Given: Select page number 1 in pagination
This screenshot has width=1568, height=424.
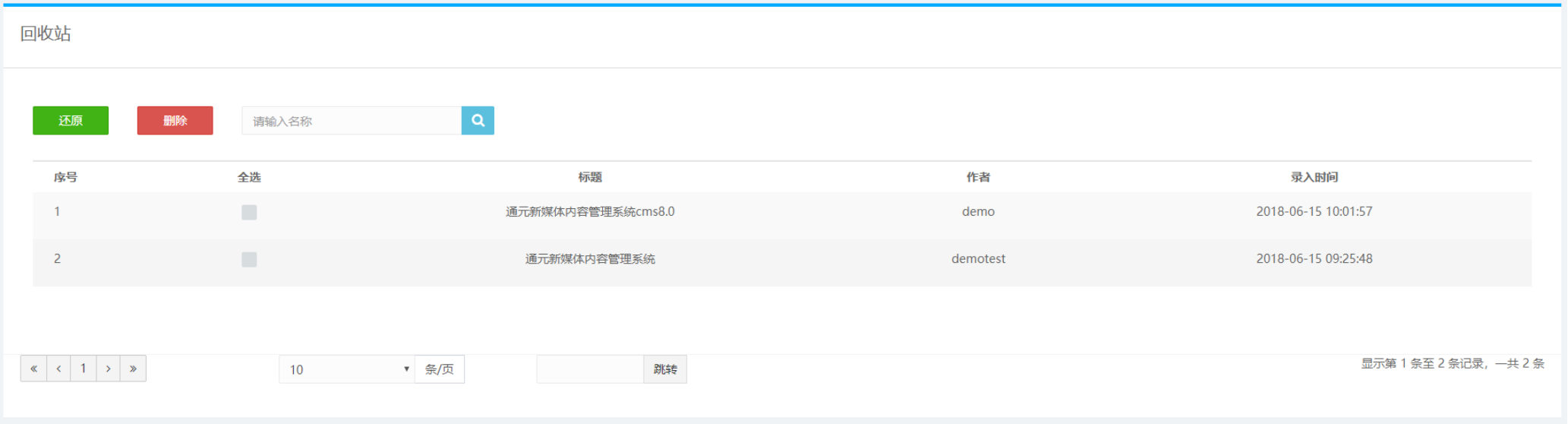Looking at the screenshot, I should 84,369.
